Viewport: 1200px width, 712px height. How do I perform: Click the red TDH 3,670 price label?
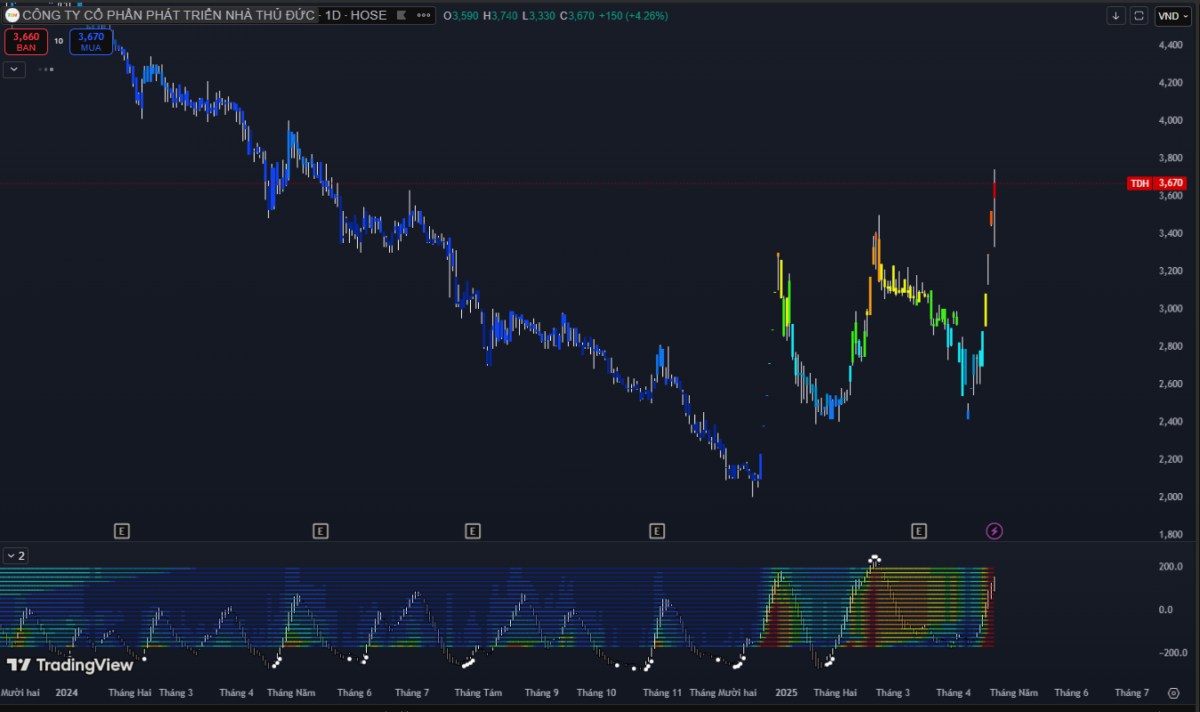point(1156,183)
